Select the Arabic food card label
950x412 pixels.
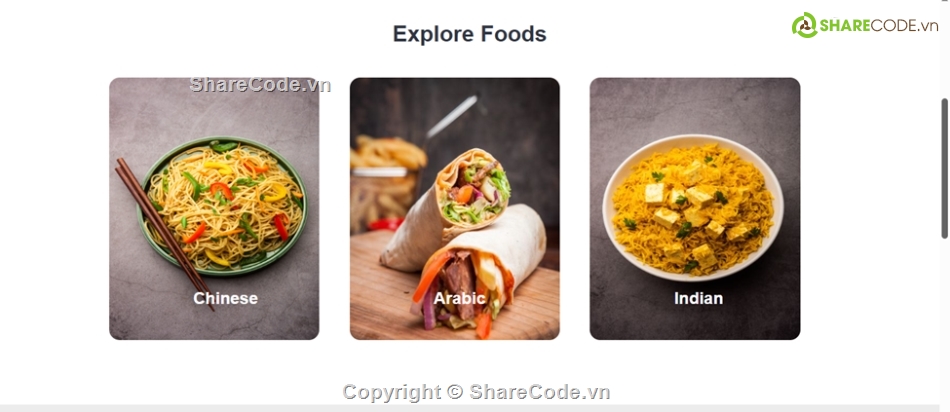(x=459, y=298)
